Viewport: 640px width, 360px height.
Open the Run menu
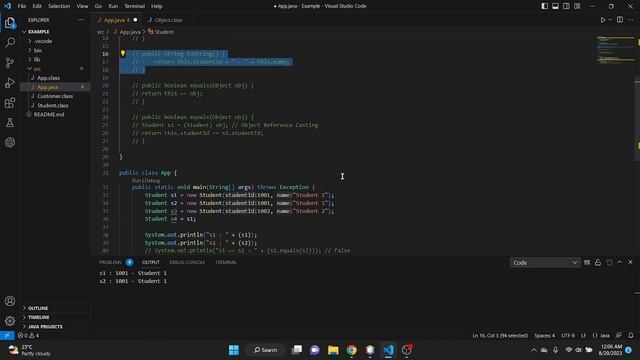coord(113,6)
